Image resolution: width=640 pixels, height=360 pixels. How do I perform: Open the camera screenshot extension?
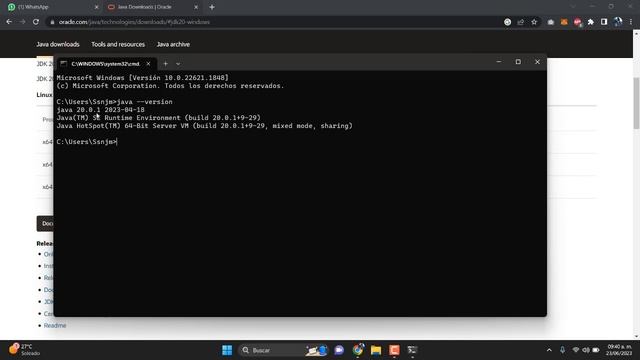(x=551, y=22)
